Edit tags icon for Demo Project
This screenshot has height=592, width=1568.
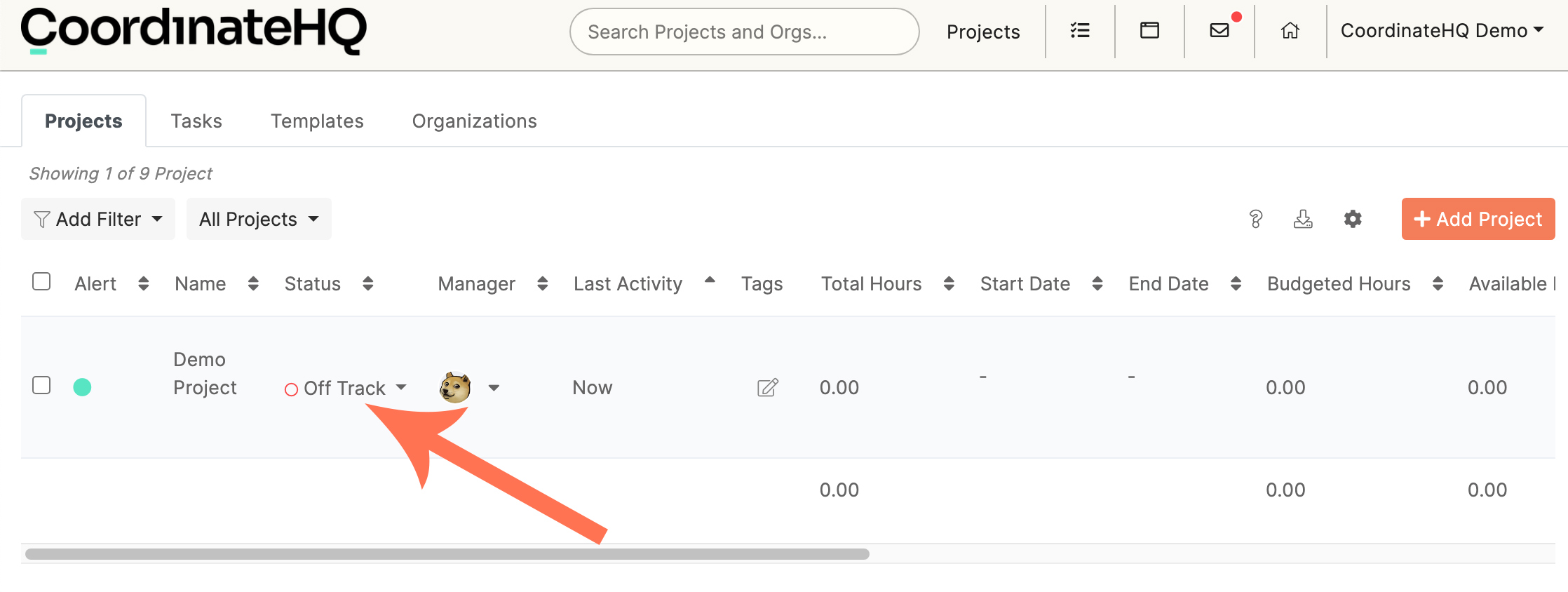768,387
